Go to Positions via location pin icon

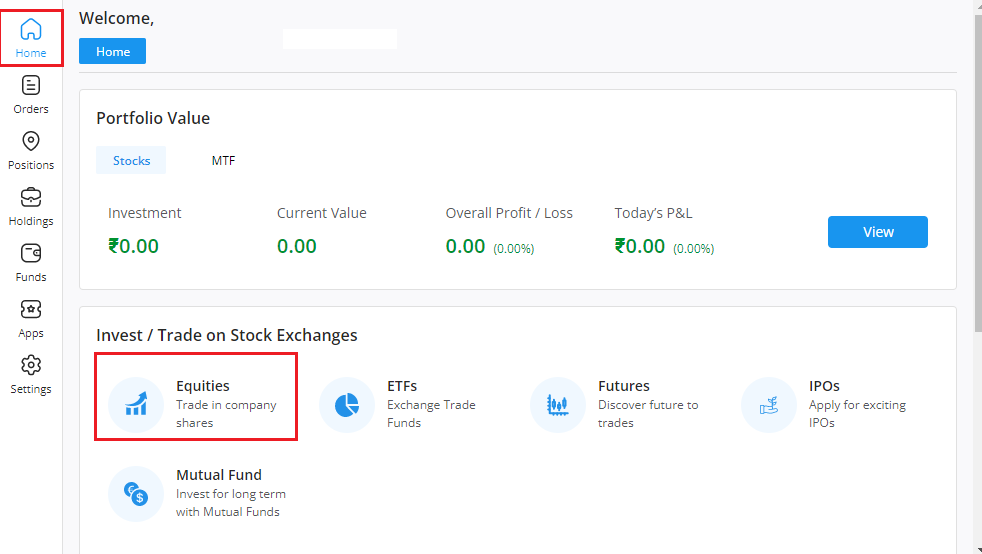click(31, 142)
